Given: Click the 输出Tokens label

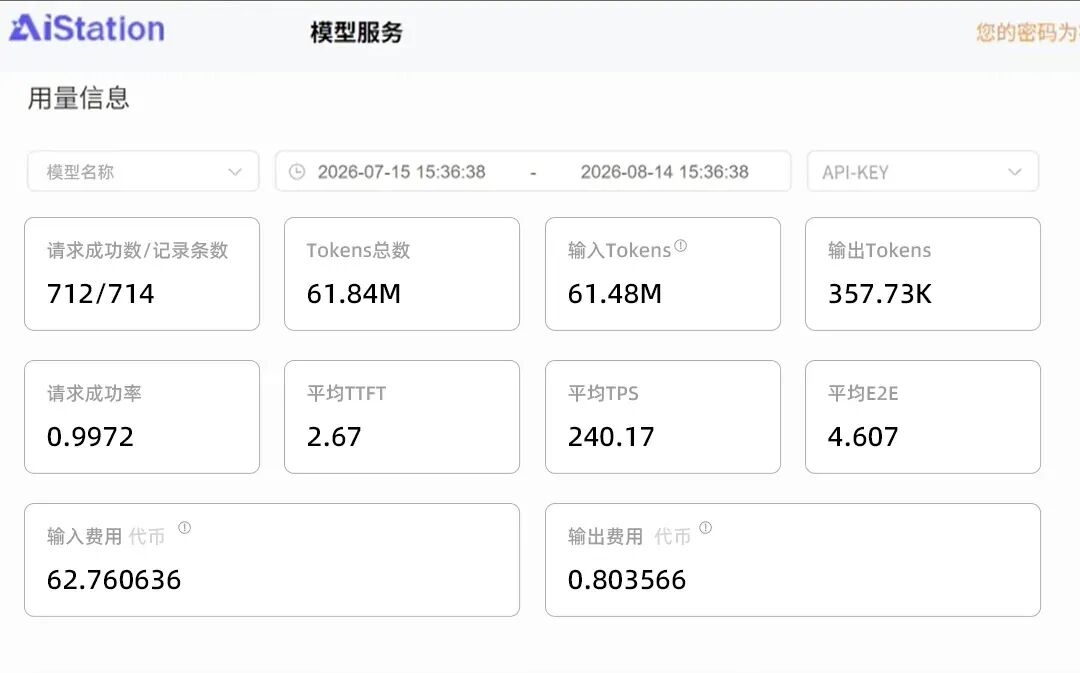Looking at the screenshot, I should [880, 250].
